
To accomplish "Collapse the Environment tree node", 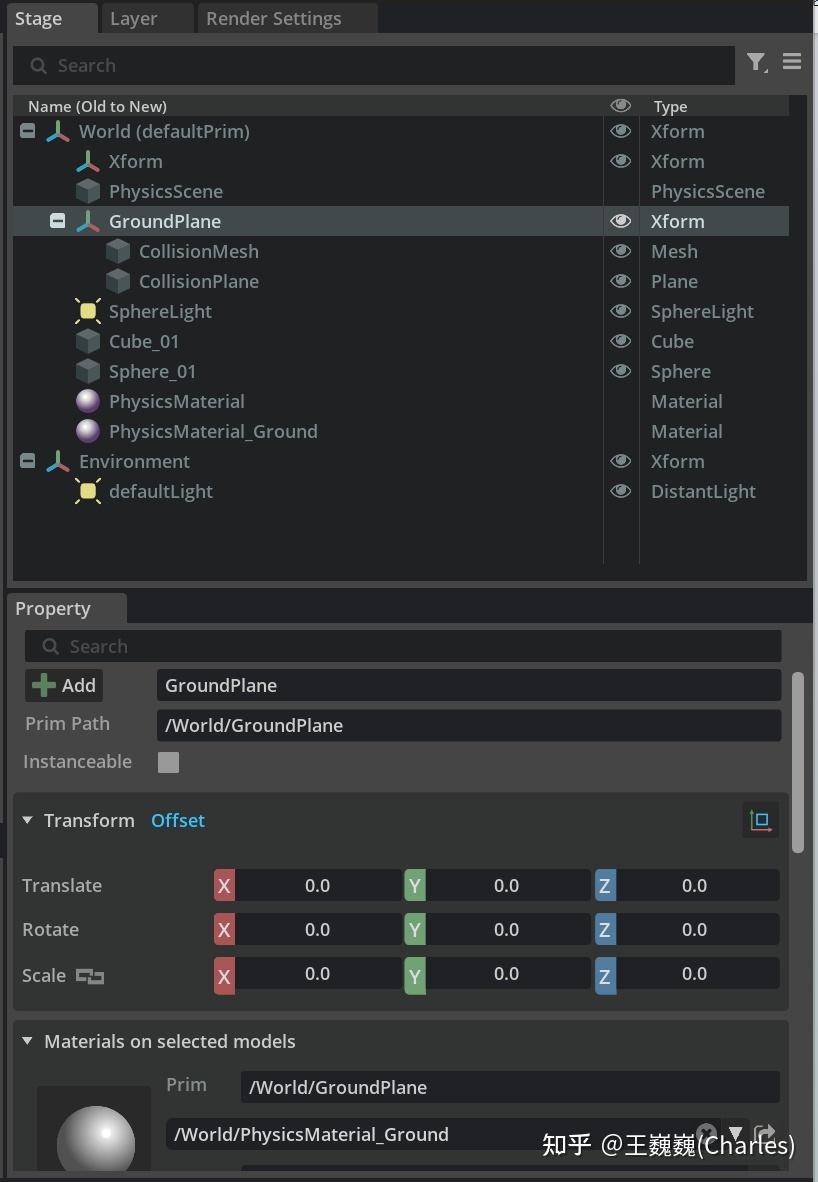I will point(27,461).
